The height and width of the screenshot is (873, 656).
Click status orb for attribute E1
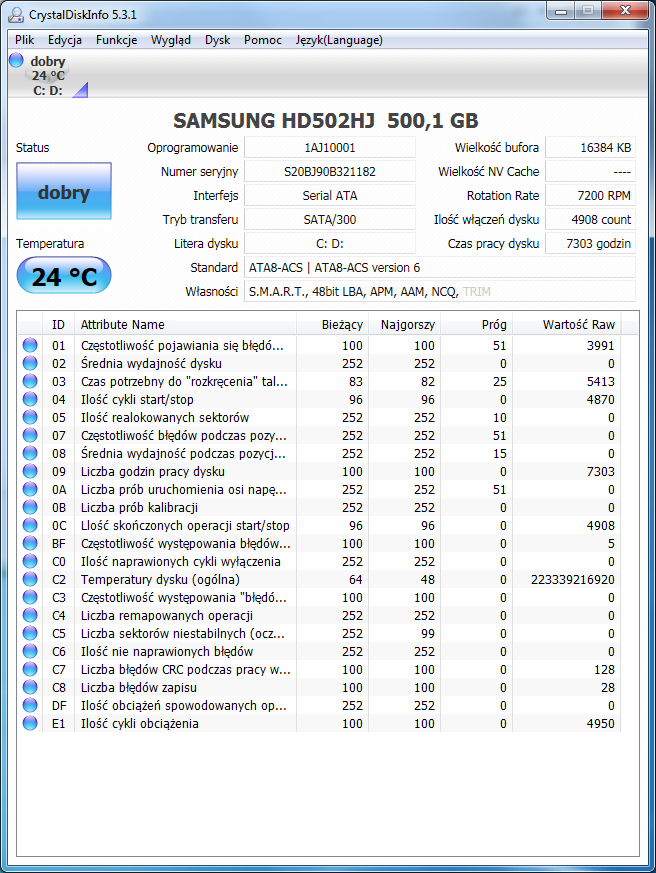[x=30, y=723]
